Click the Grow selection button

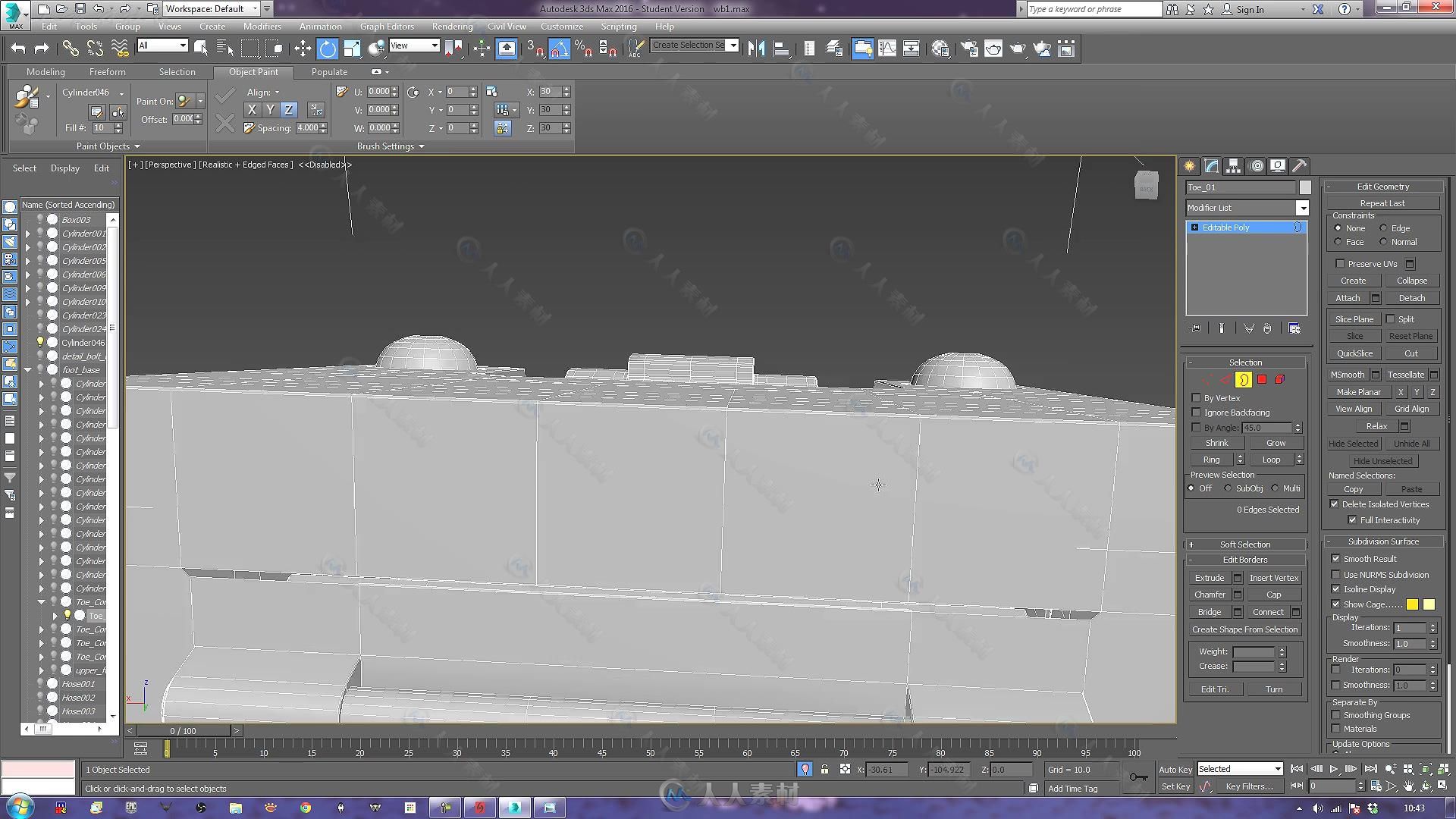[x=1276, y=443]
